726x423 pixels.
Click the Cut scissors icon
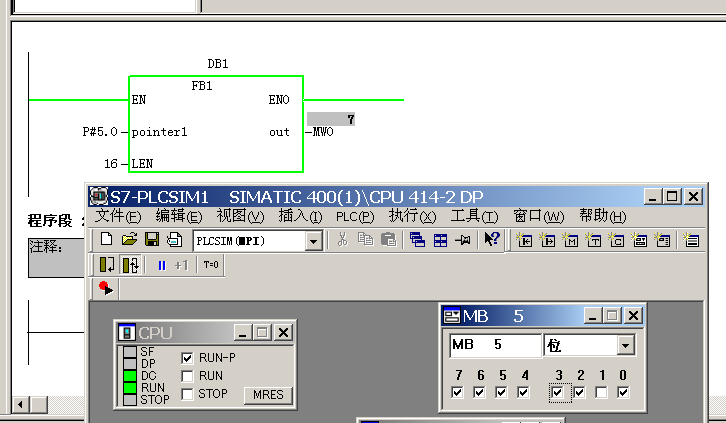343,239
